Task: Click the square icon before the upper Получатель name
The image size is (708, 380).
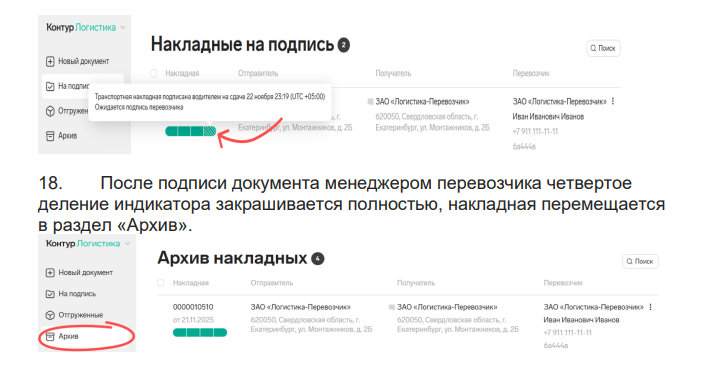Action: point(370,102)
